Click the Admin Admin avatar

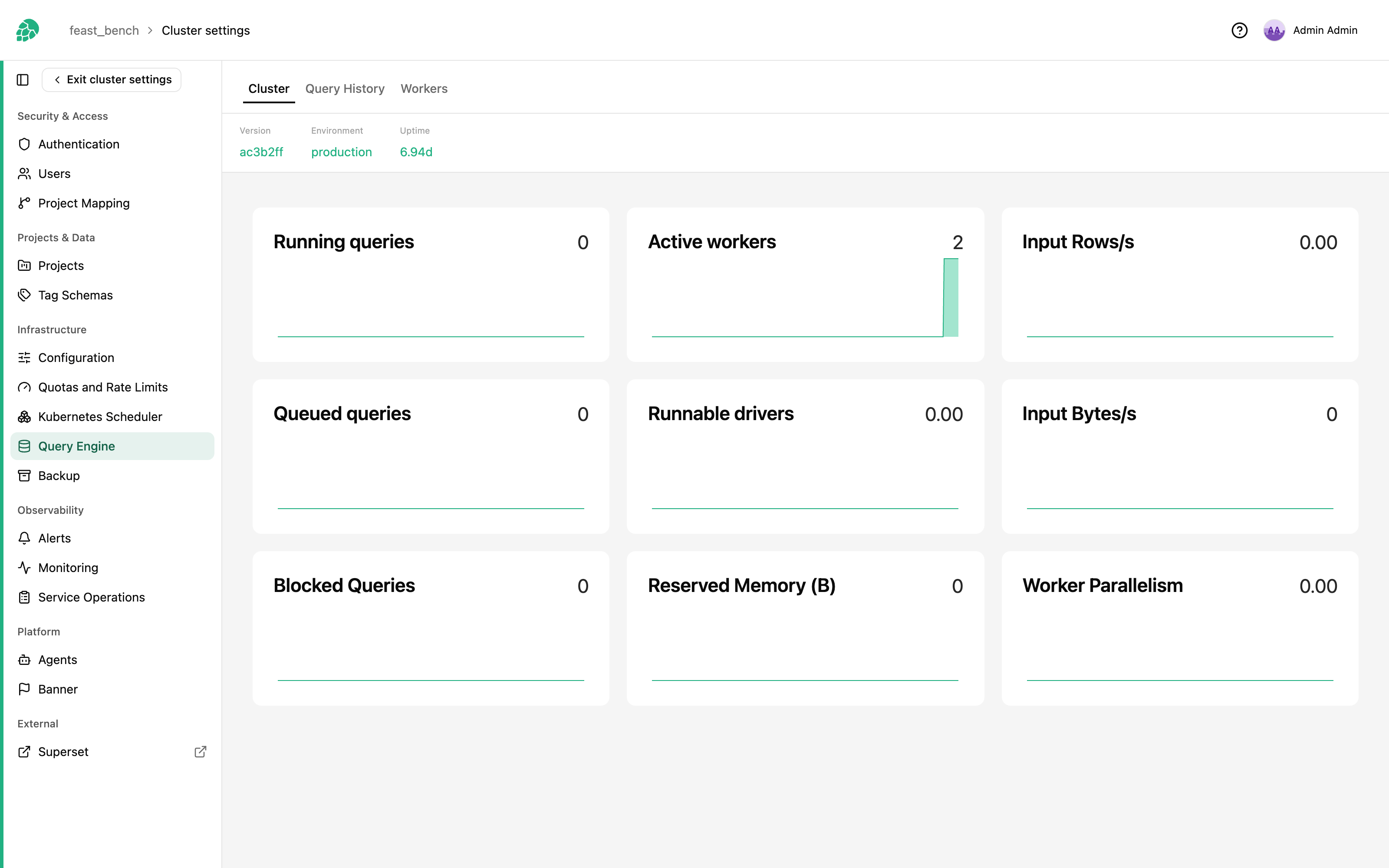[x=1274, y=30]
